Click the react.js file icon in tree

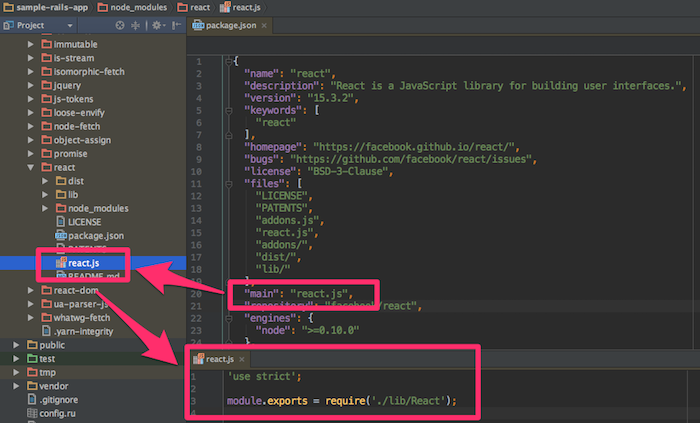pyautogui.click(x=61, y=262)
